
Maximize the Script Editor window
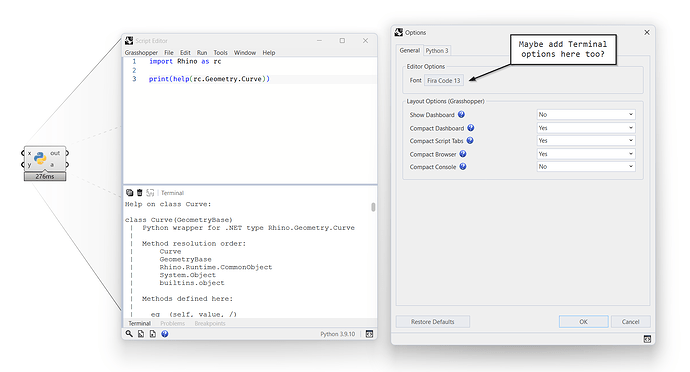click(x=342, y=41)
